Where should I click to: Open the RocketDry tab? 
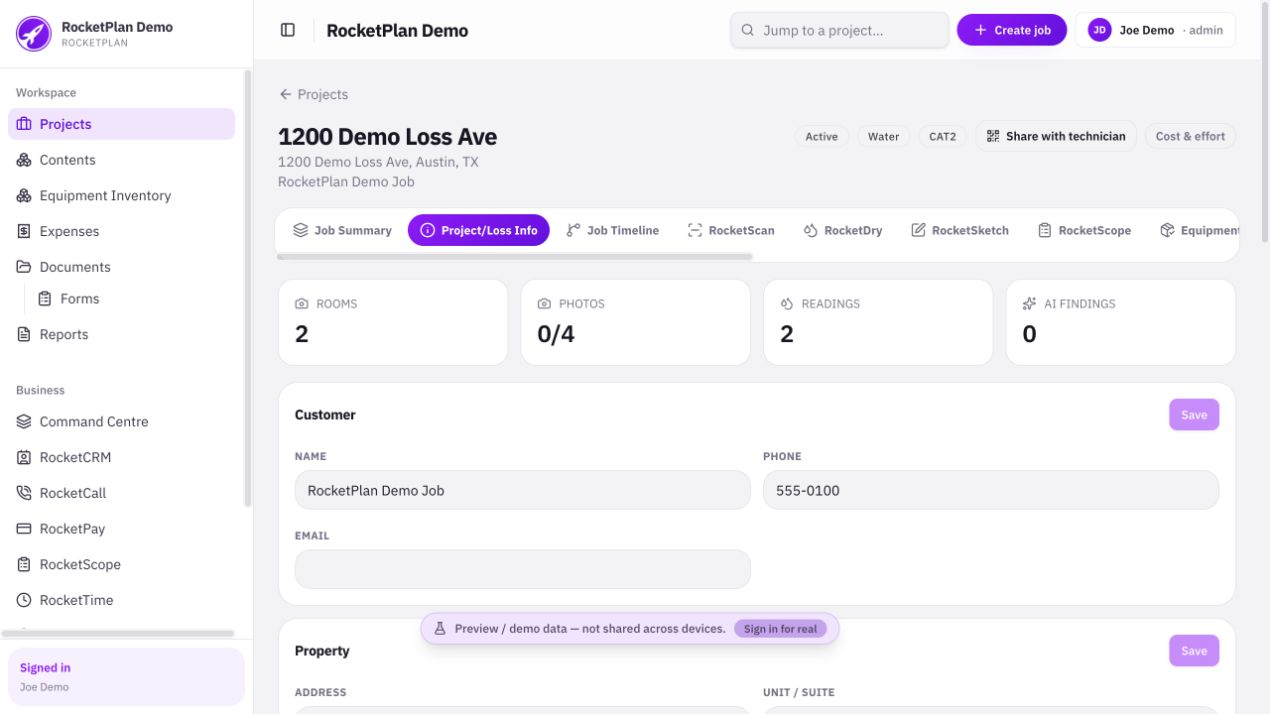(843, 230)
